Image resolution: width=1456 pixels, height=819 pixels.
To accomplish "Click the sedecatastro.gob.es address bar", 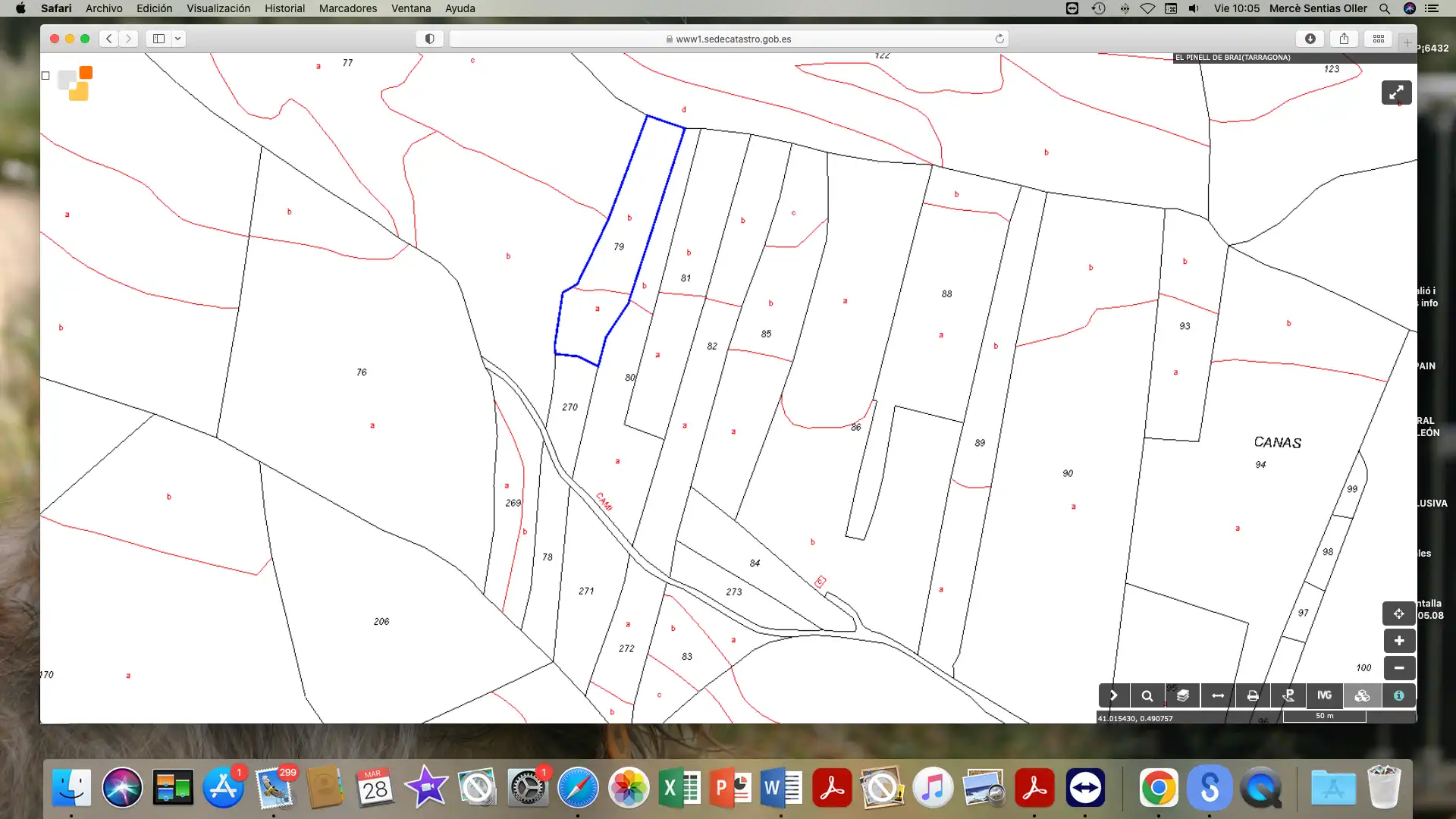I will click(x=728, y=39).
